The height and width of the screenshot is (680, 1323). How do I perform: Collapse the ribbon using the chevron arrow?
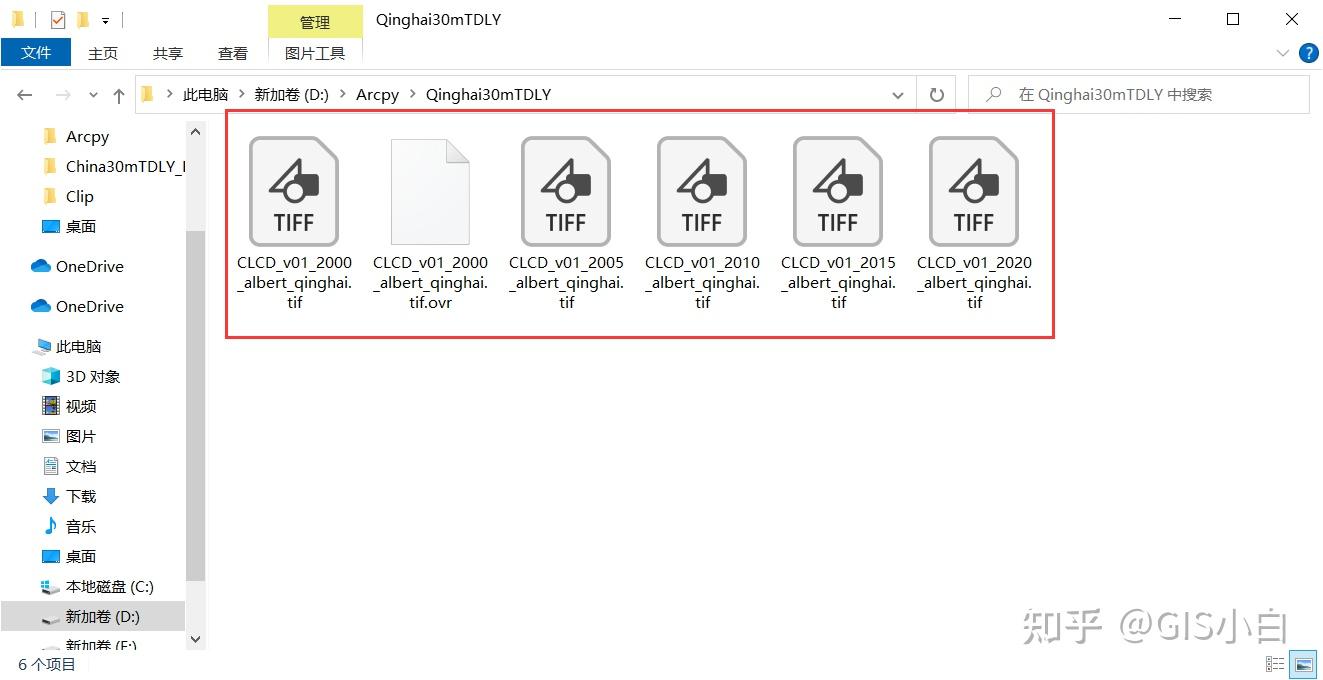point(1284,54)
